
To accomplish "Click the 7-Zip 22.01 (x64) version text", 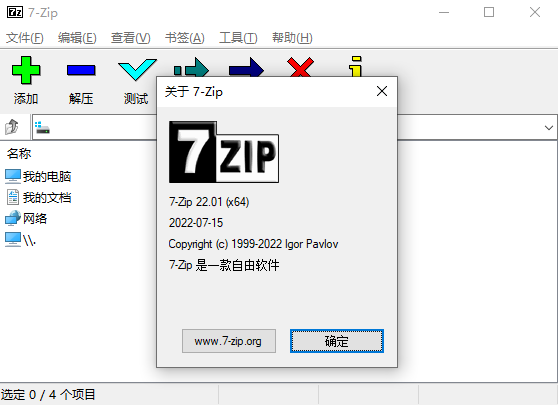I will [209, 202].
